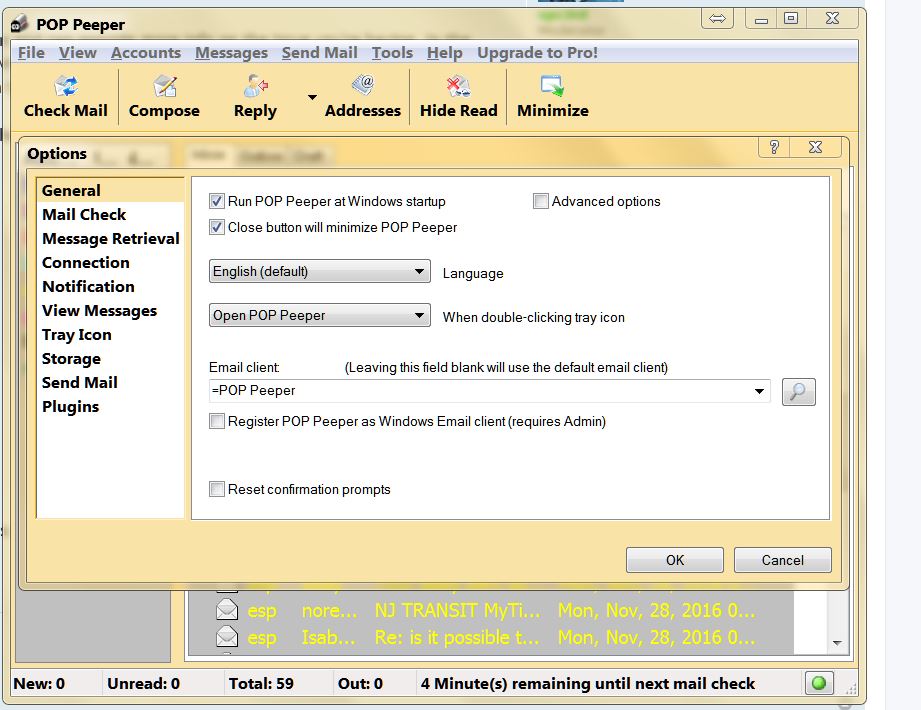Select the Mail Check options category
The height and width of the screenshot is (710, 921).
pos(110,214)
